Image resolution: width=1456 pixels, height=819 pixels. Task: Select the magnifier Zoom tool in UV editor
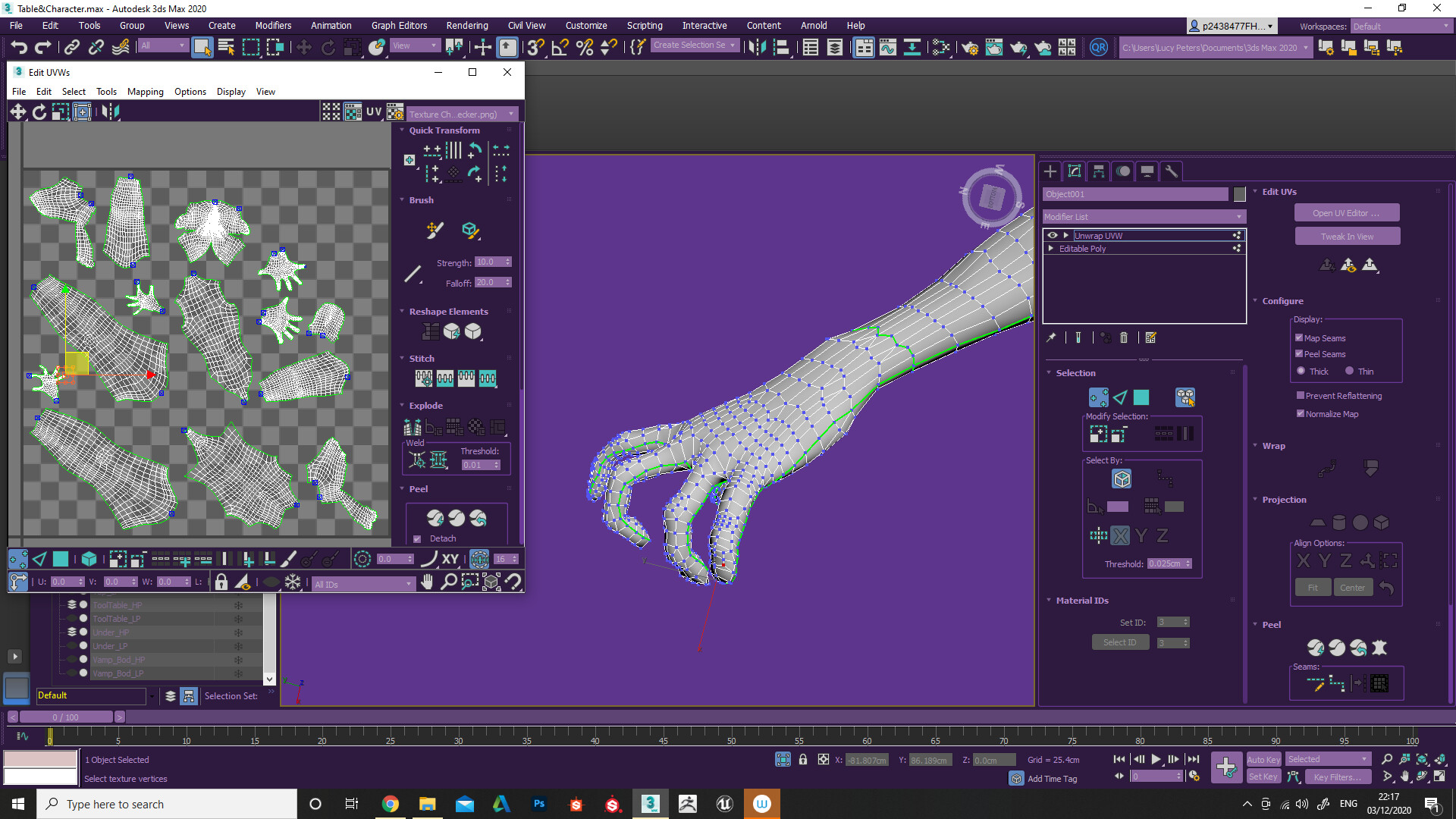click(x=450, y=582)
